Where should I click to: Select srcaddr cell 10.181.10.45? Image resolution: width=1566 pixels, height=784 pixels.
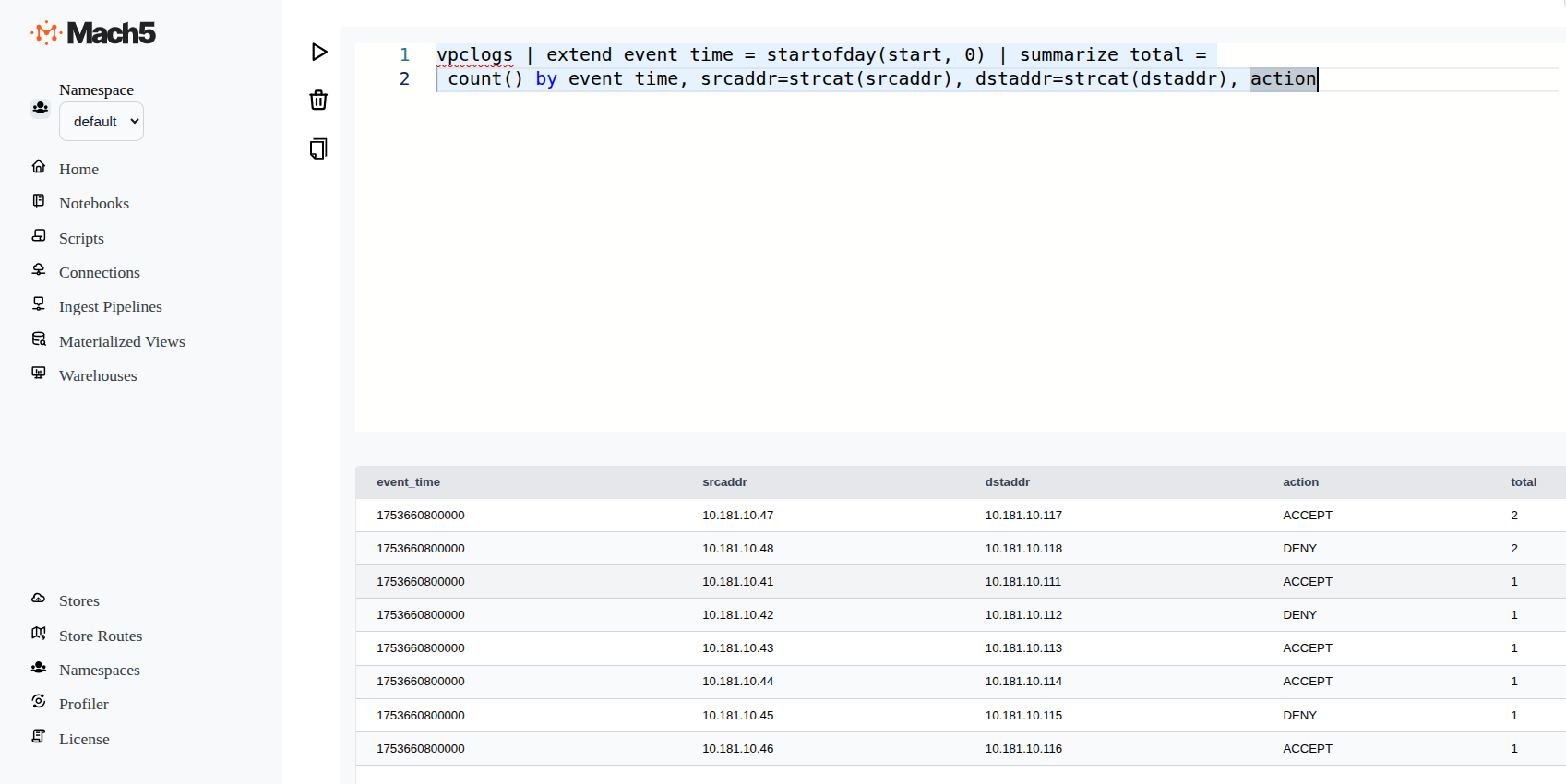[737, 716]
